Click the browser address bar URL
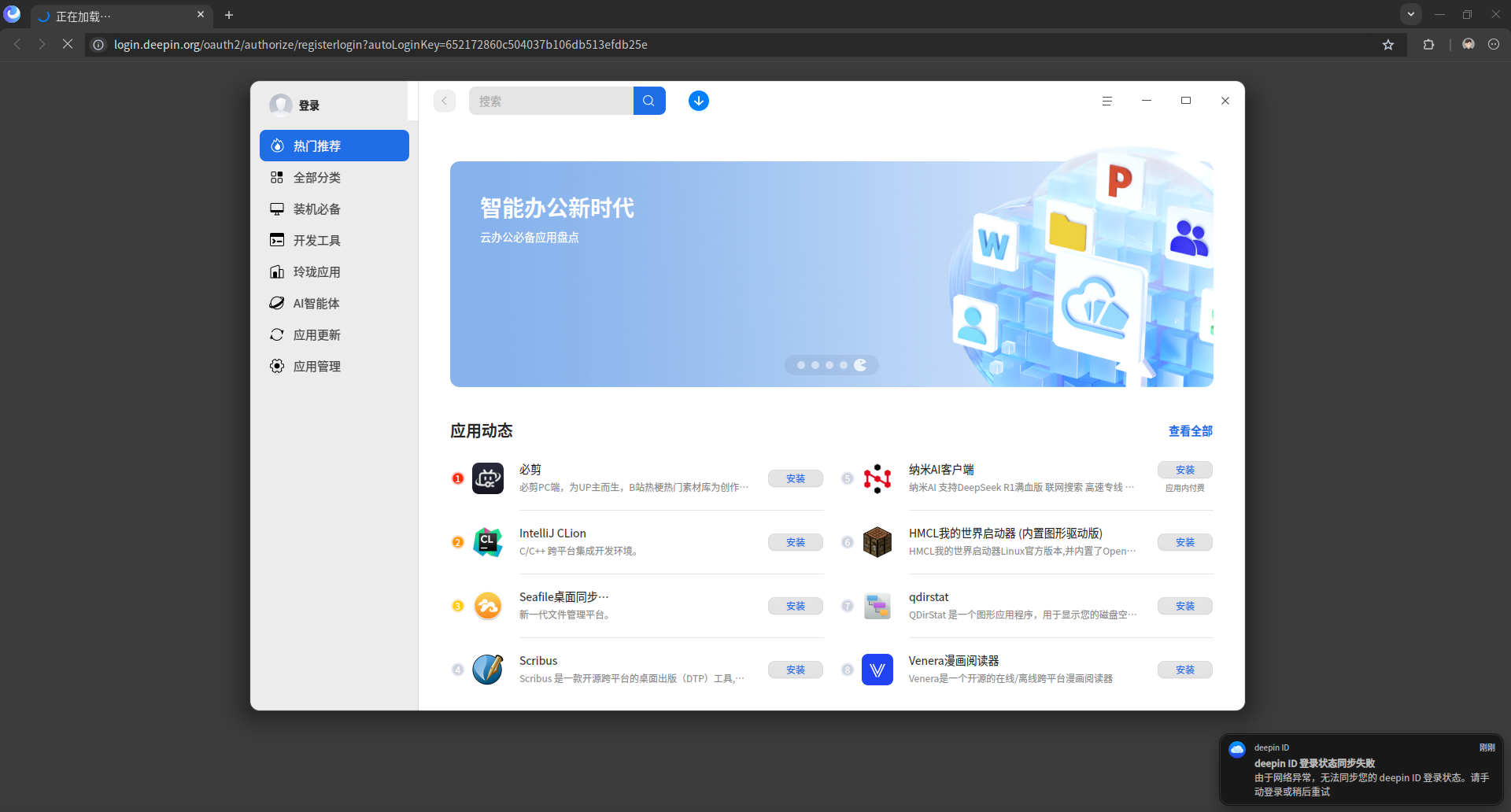The height and width of the screenshot is (812, 1511). [381, 45]
